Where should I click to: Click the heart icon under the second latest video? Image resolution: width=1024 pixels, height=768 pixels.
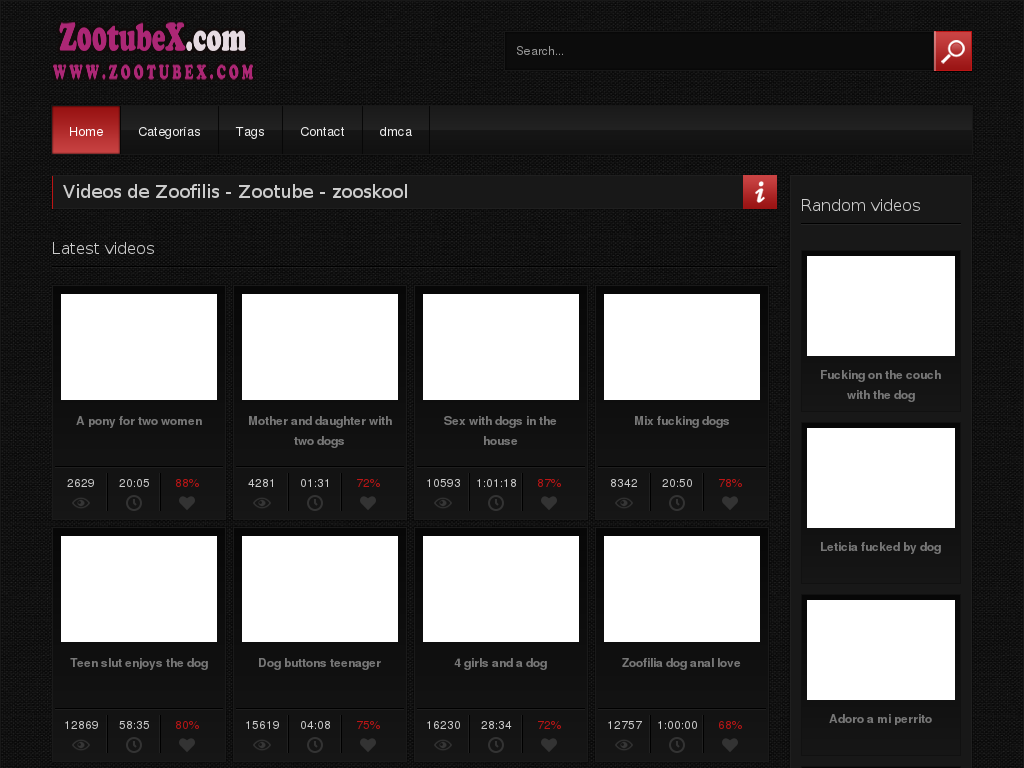[x=368, y=503]
